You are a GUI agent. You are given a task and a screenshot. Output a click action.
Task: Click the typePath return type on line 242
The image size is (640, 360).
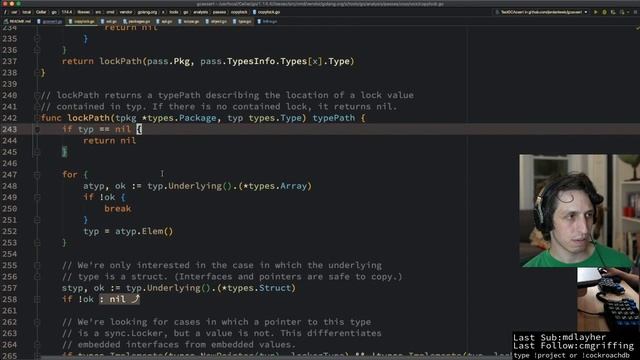pos(333,118)
